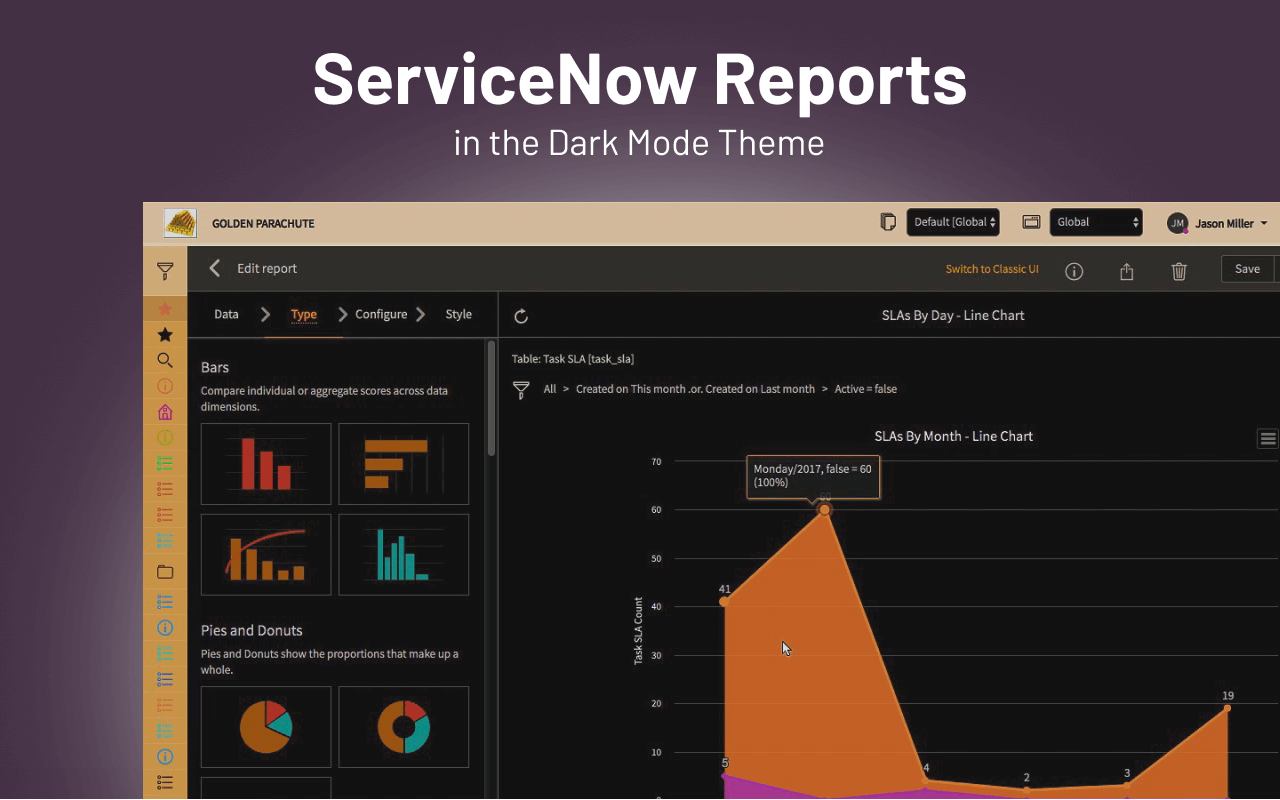Click the data point labeled 41
The image size is (1280, 800).
tap(724, 601)
